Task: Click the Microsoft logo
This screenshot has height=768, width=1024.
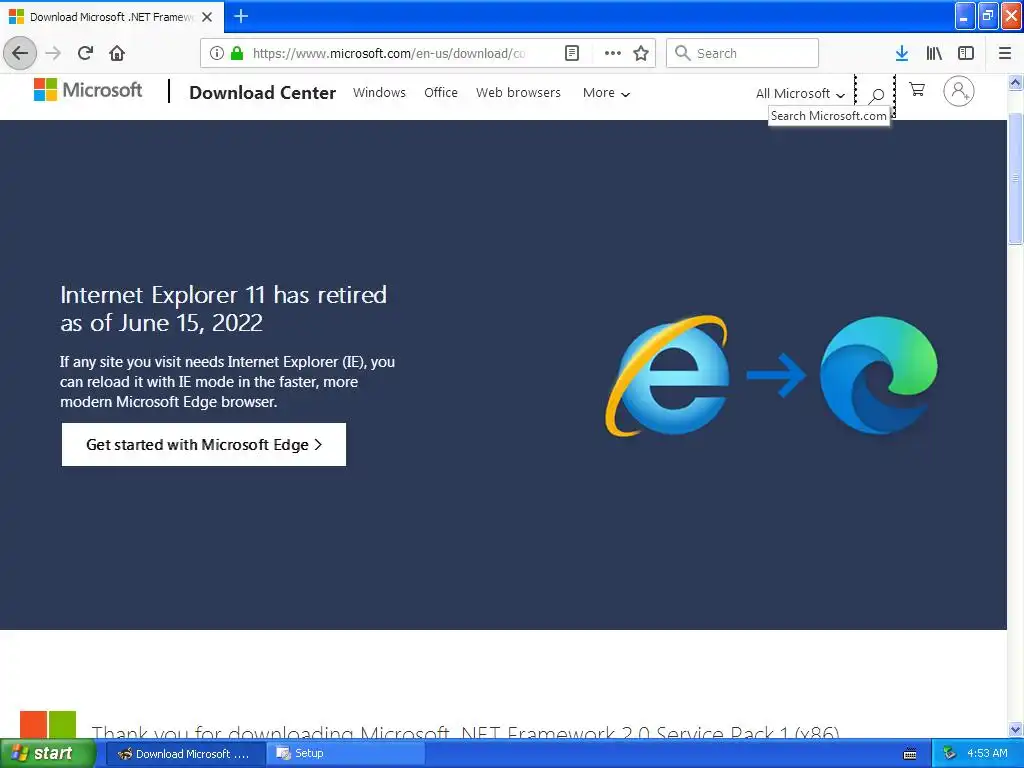Action: pos(88,90)
